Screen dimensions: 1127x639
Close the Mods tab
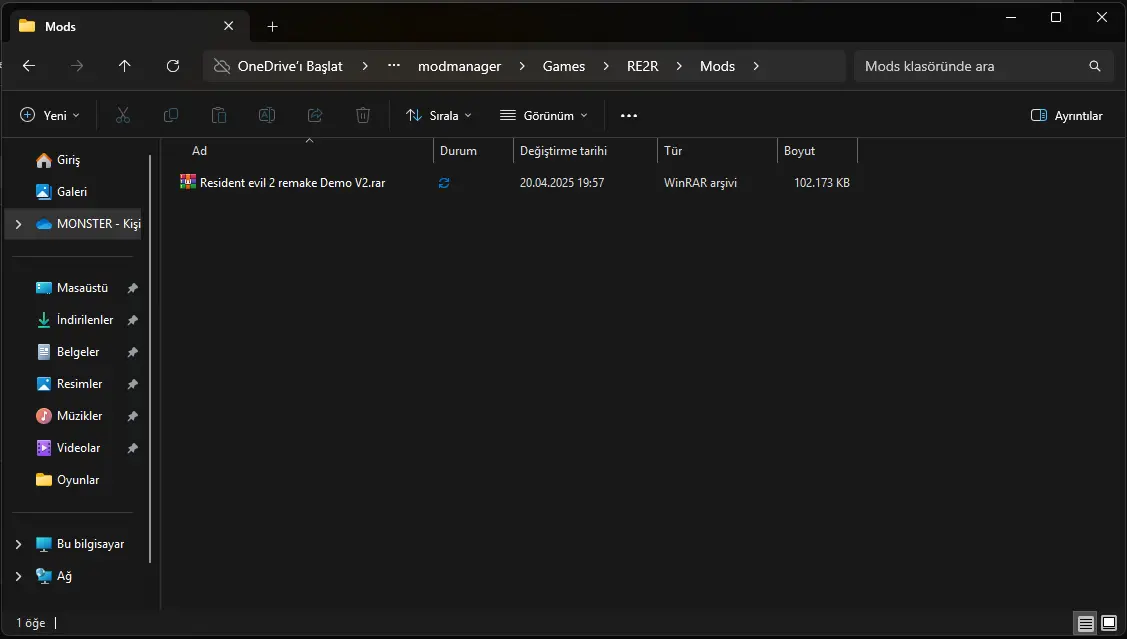click(x=229, y=26)
